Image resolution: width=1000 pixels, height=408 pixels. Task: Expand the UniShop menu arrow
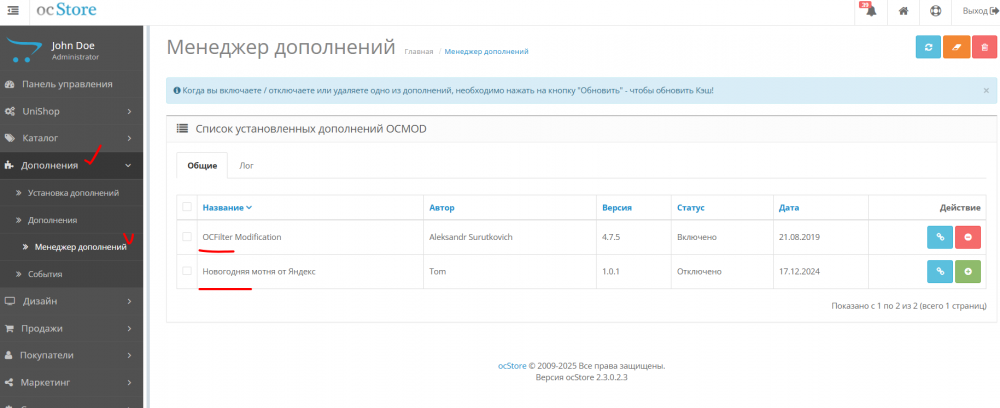(129, 112)
